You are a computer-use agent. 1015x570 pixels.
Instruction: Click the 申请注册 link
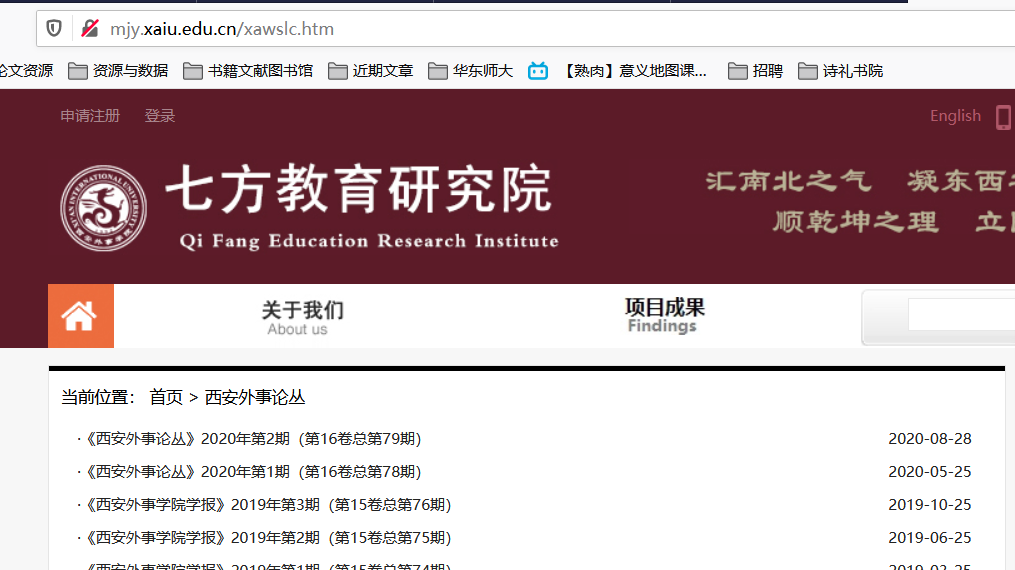pyautogui.click(x=90, y=116)
